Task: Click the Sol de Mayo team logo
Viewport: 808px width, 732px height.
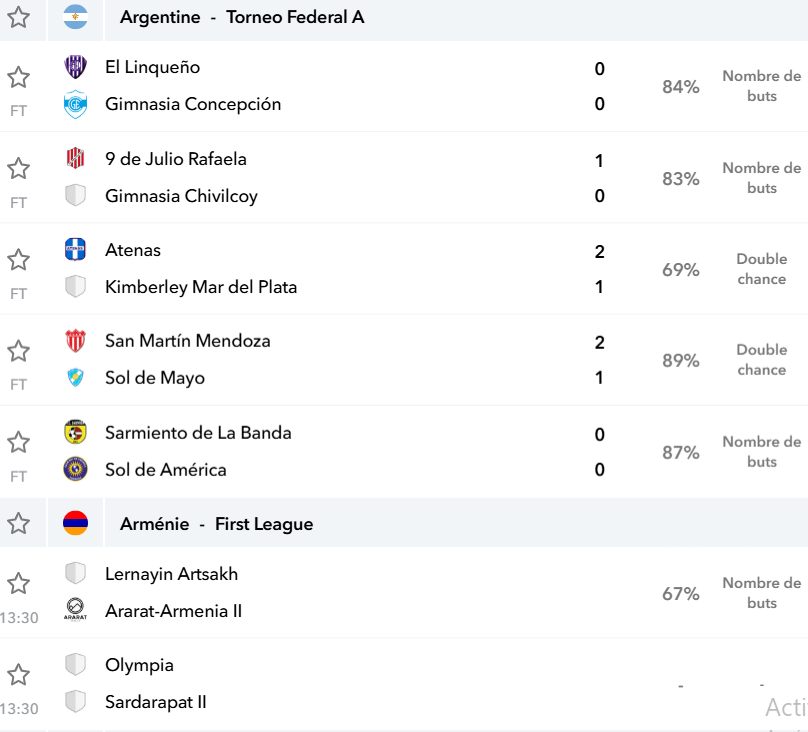Action: 75,378
